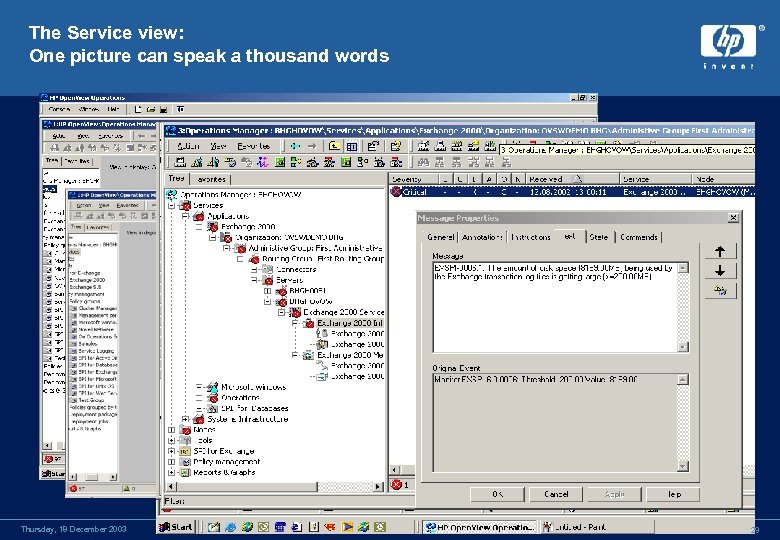The image size is (780, 540).
Task: Sort messages by the Severity column header
Action: [414, 179]
